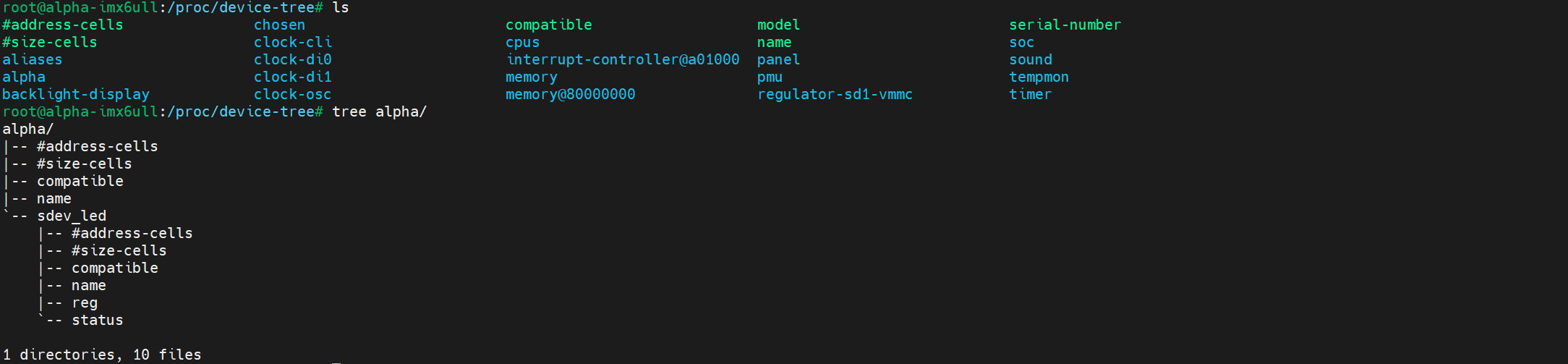Click the backlight-display directory entry

click(x=75, y=94)
